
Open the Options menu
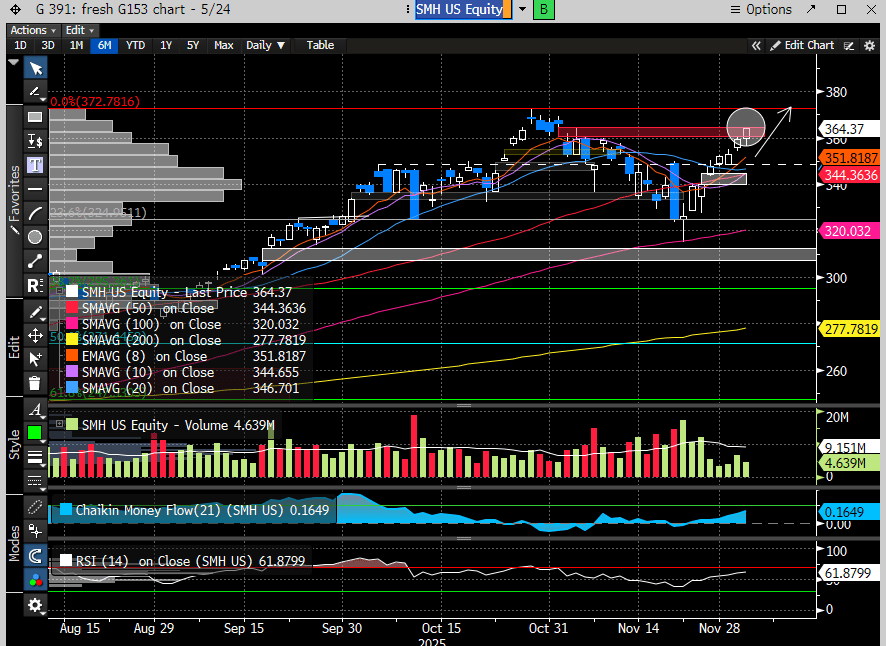coord(761,10)
